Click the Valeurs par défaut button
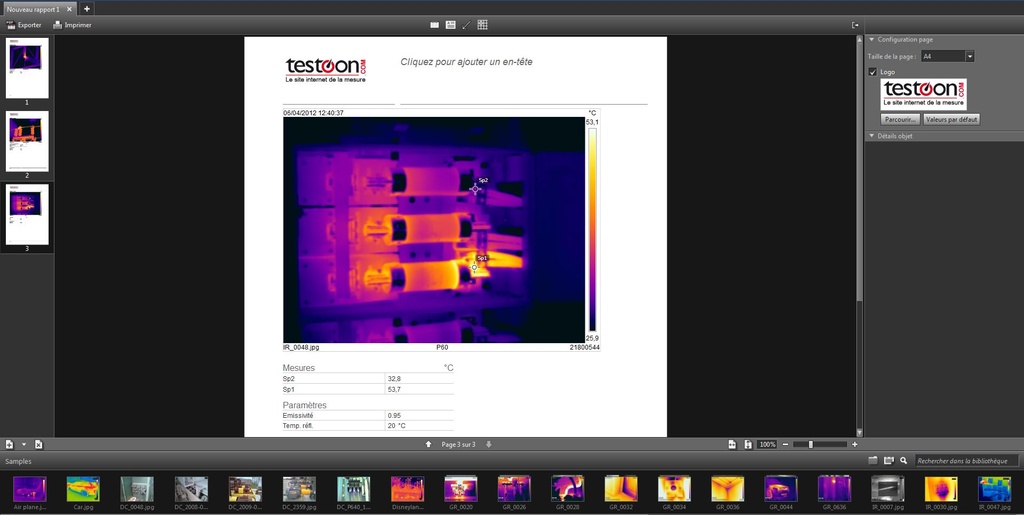 coord(952,119)
